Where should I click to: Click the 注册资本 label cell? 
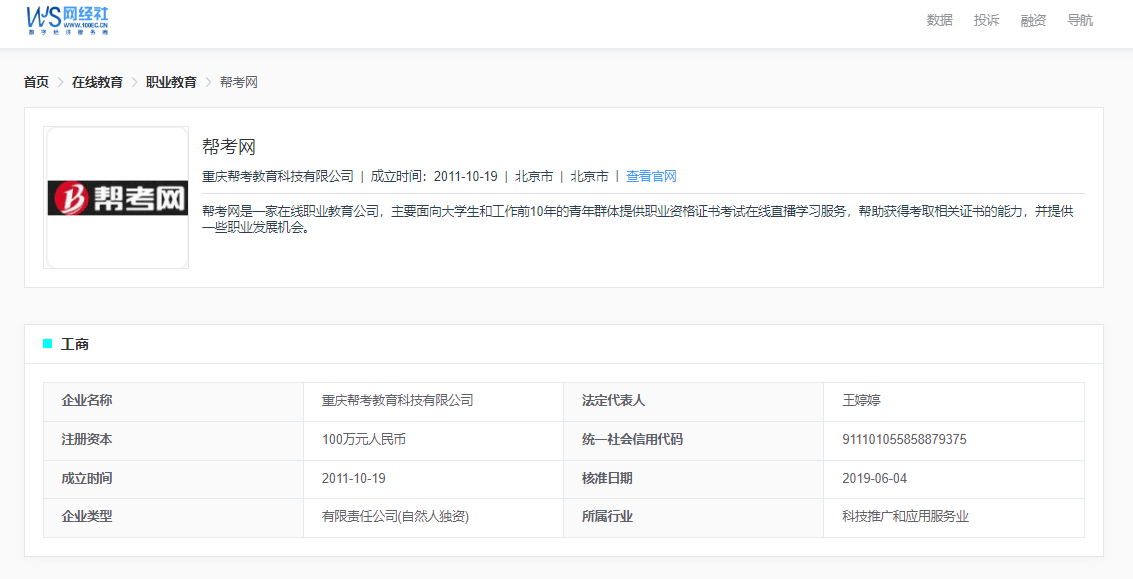point(173,441)
